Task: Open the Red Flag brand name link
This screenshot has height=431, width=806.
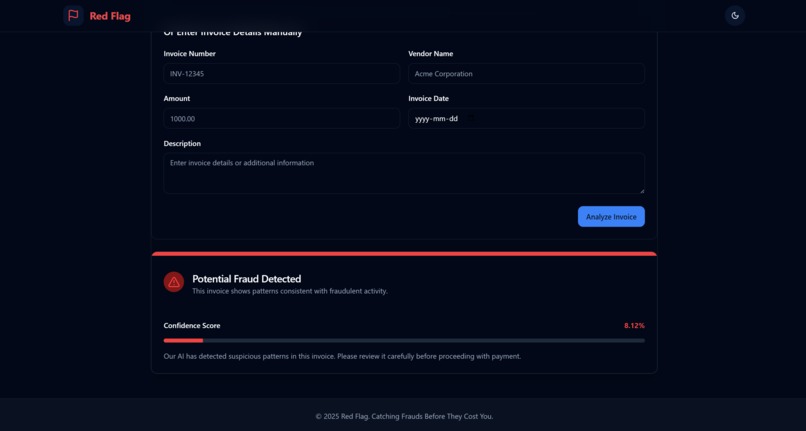Action: 110,16
